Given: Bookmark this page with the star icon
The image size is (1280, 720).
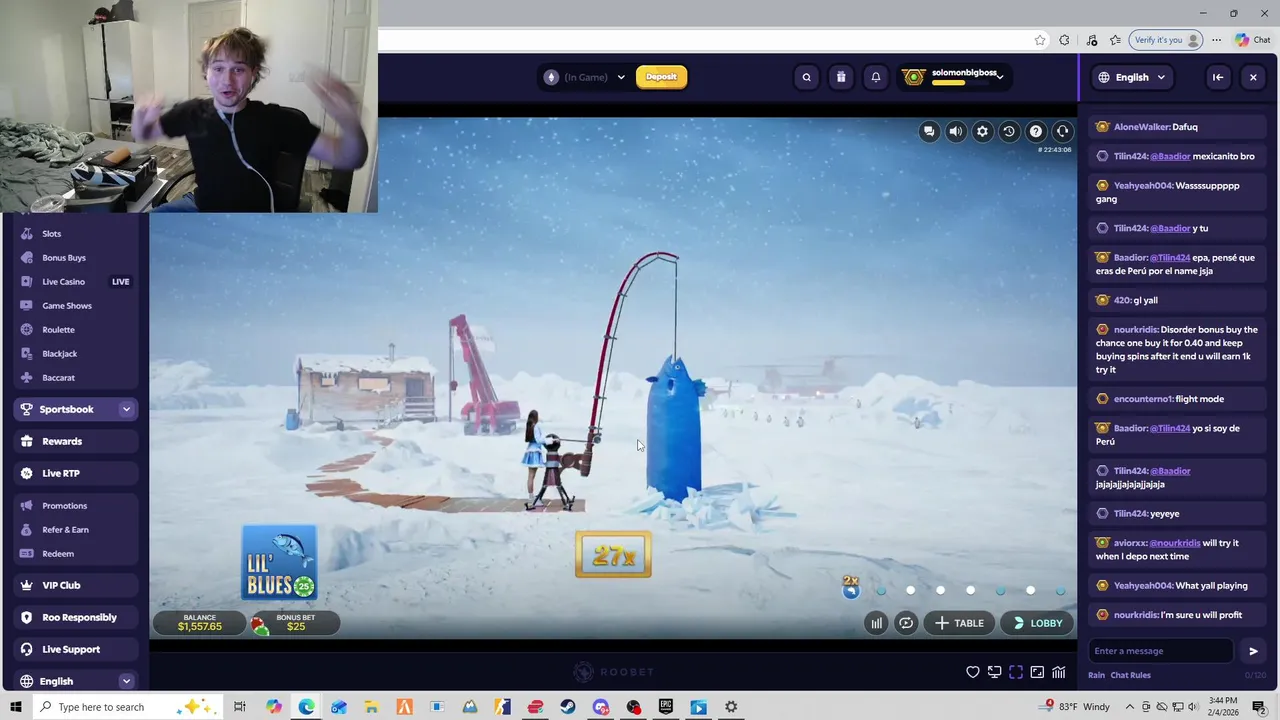Looking at the screenshot, I should point(1040,40).
